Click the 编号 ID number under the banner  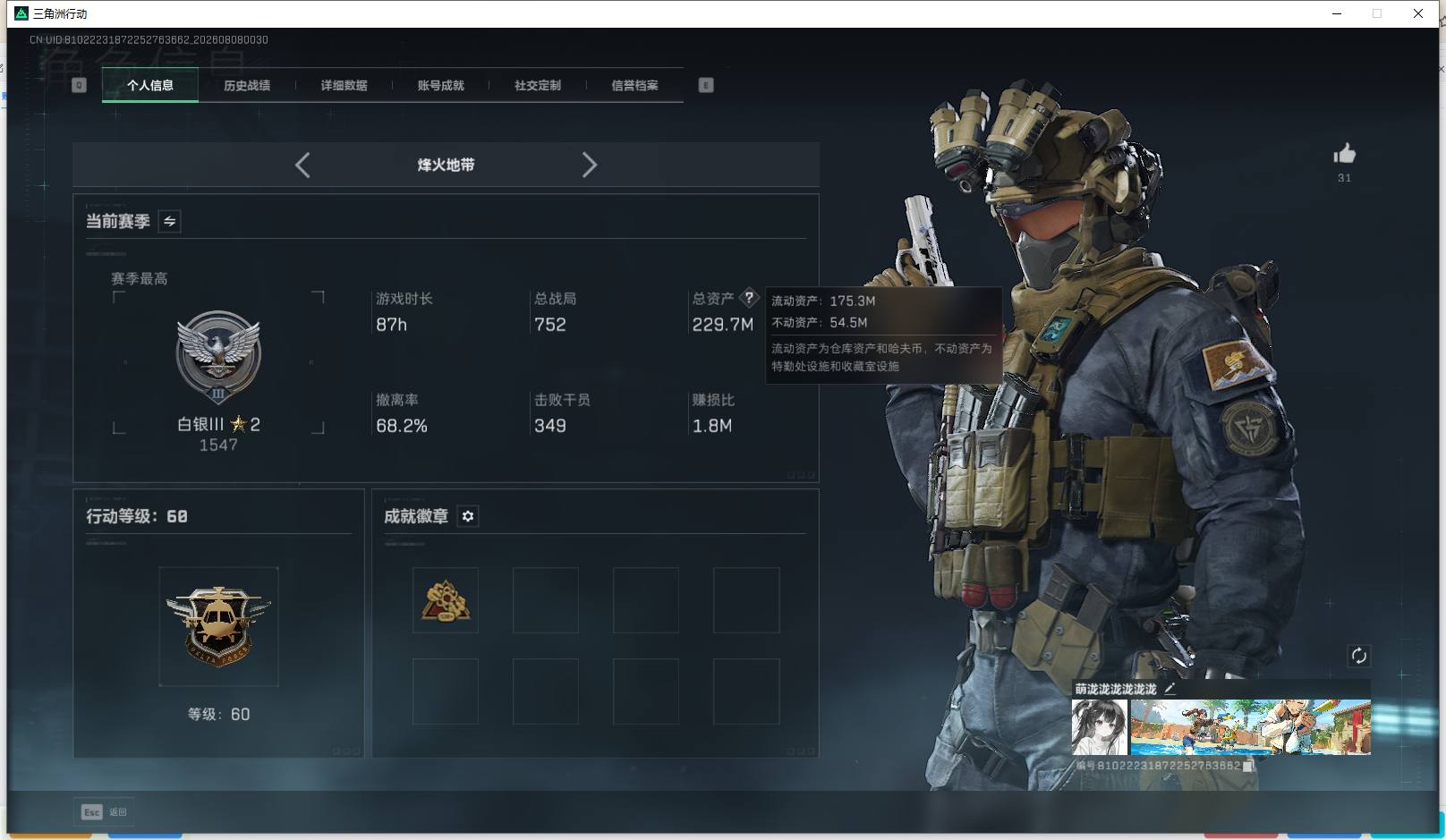point(1159,766)
